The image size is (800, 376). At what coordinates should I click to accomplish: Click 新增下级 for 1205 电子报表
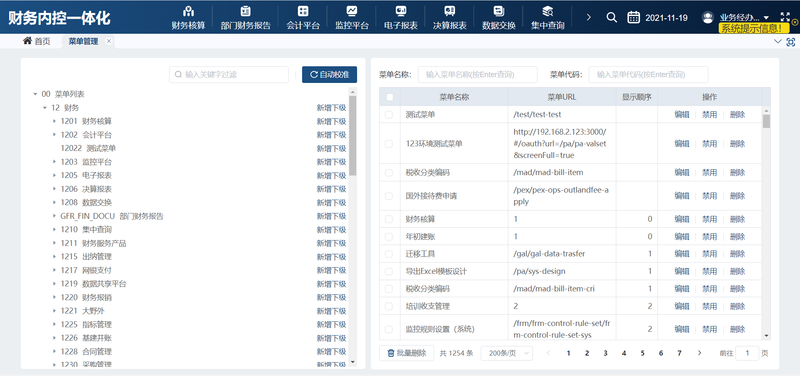point(332,176)
